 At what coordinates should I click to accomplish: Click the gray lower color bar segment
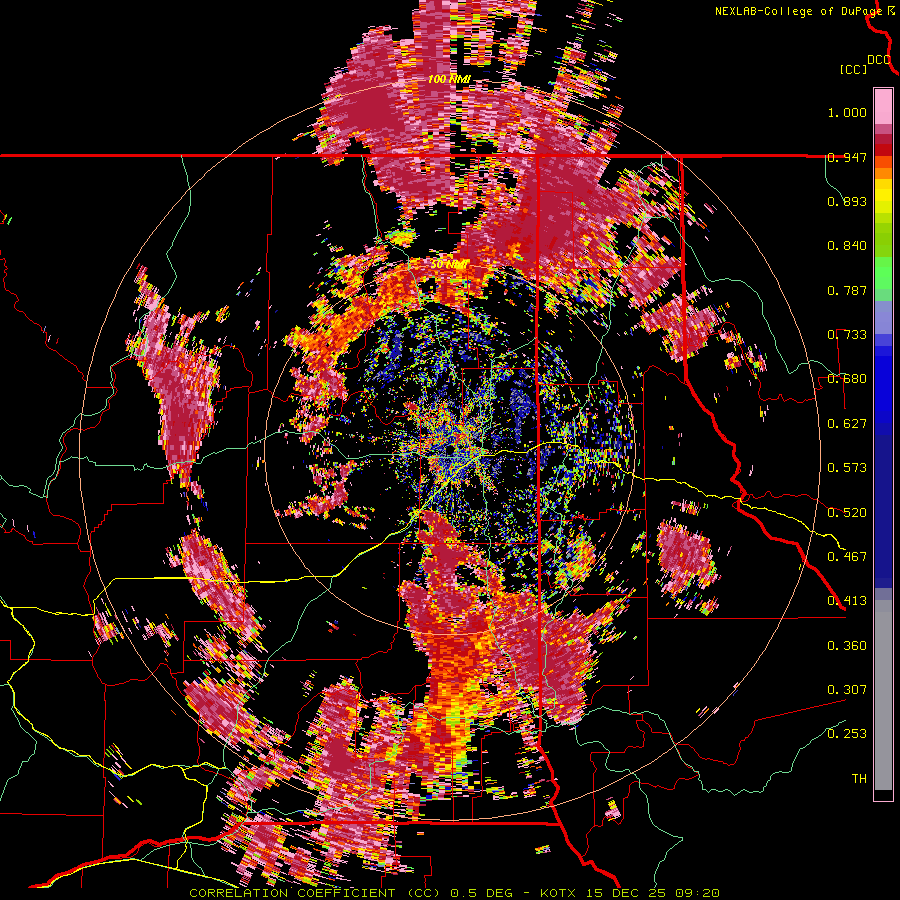tap(883, 695)
